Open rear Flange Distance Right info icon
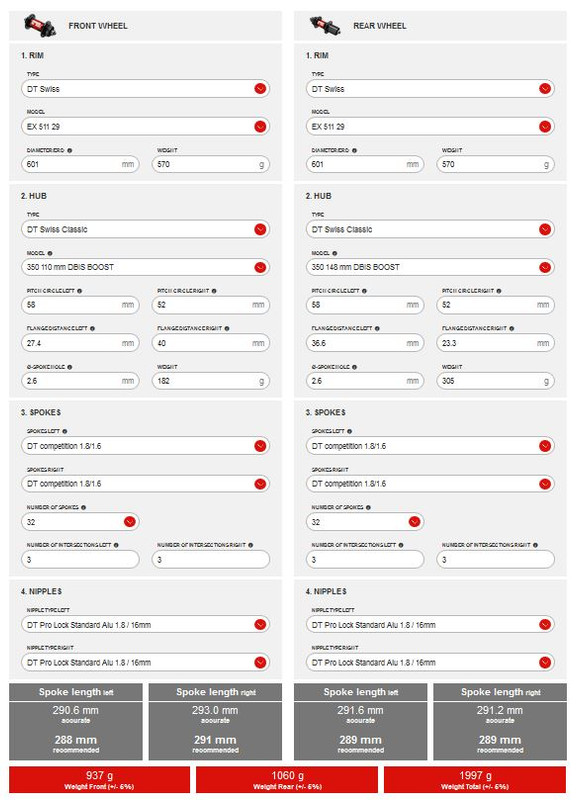 point(511,329)
